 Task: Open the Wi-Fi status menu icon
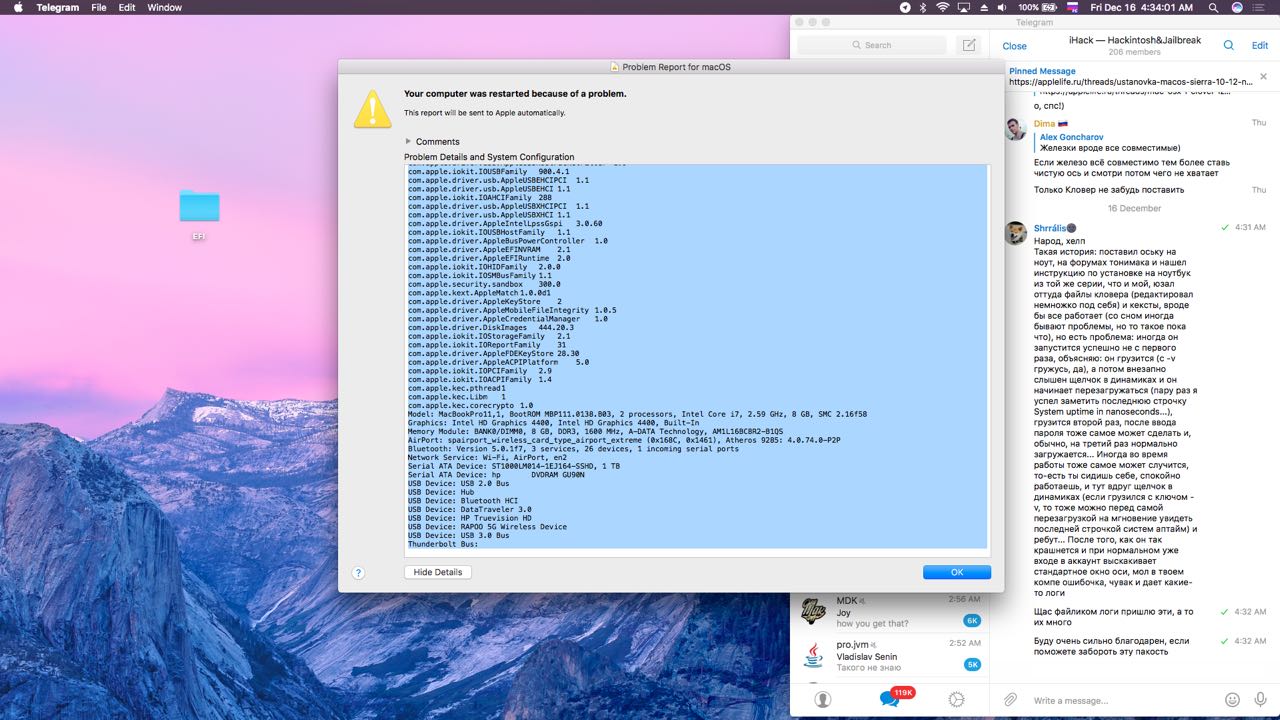(x=942, y=7)
